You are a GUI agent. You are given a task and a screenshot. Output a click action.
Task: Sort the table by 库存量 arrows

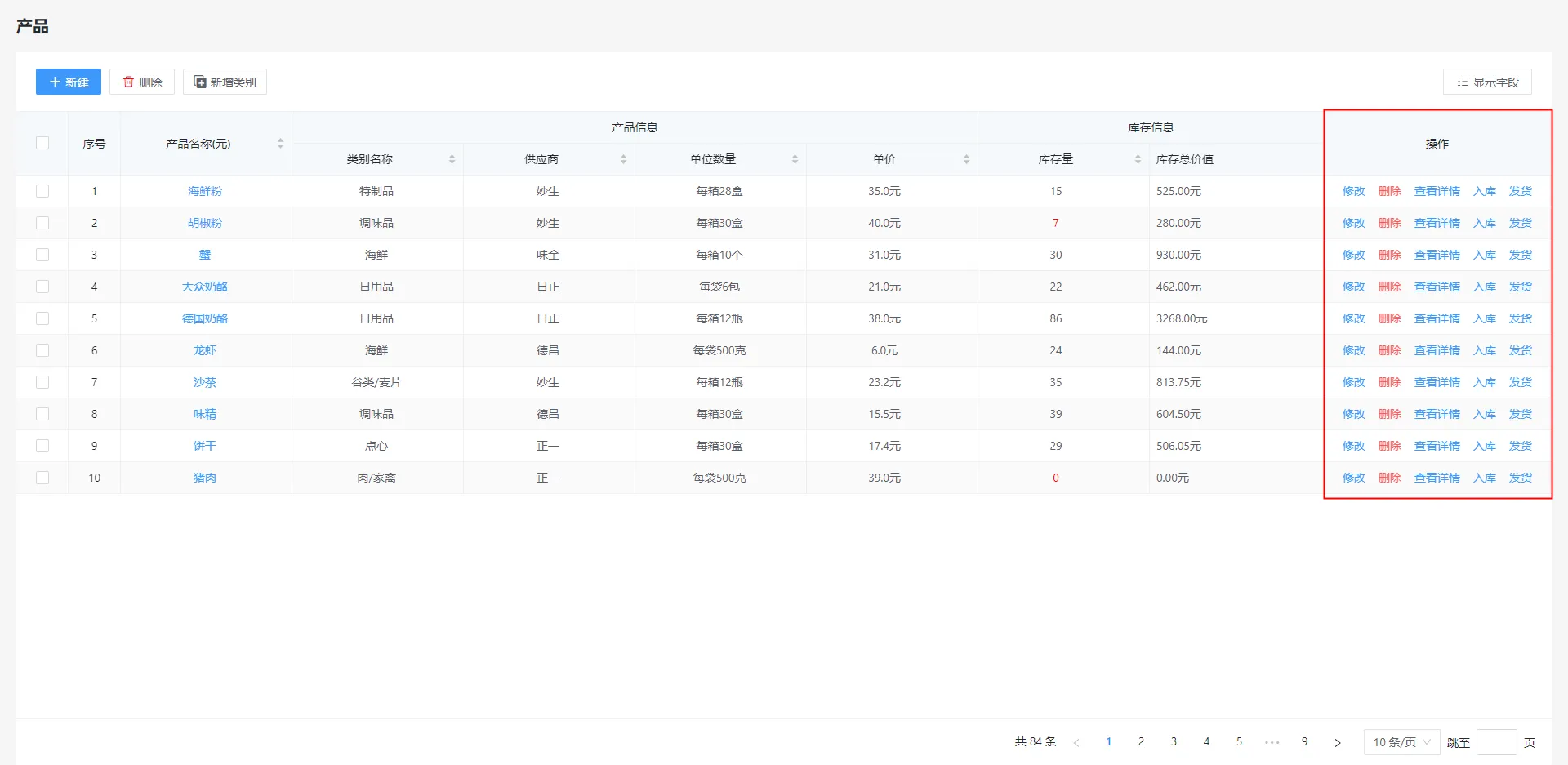tap(1138, 159)
